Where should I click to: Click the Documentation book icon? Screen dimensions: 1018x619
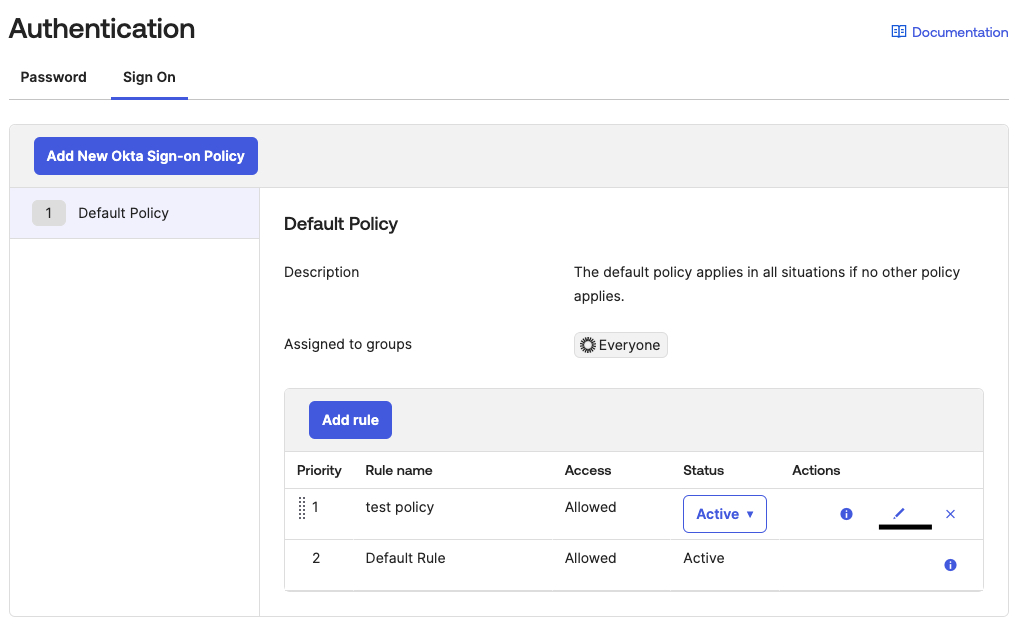tap(898, 32)
